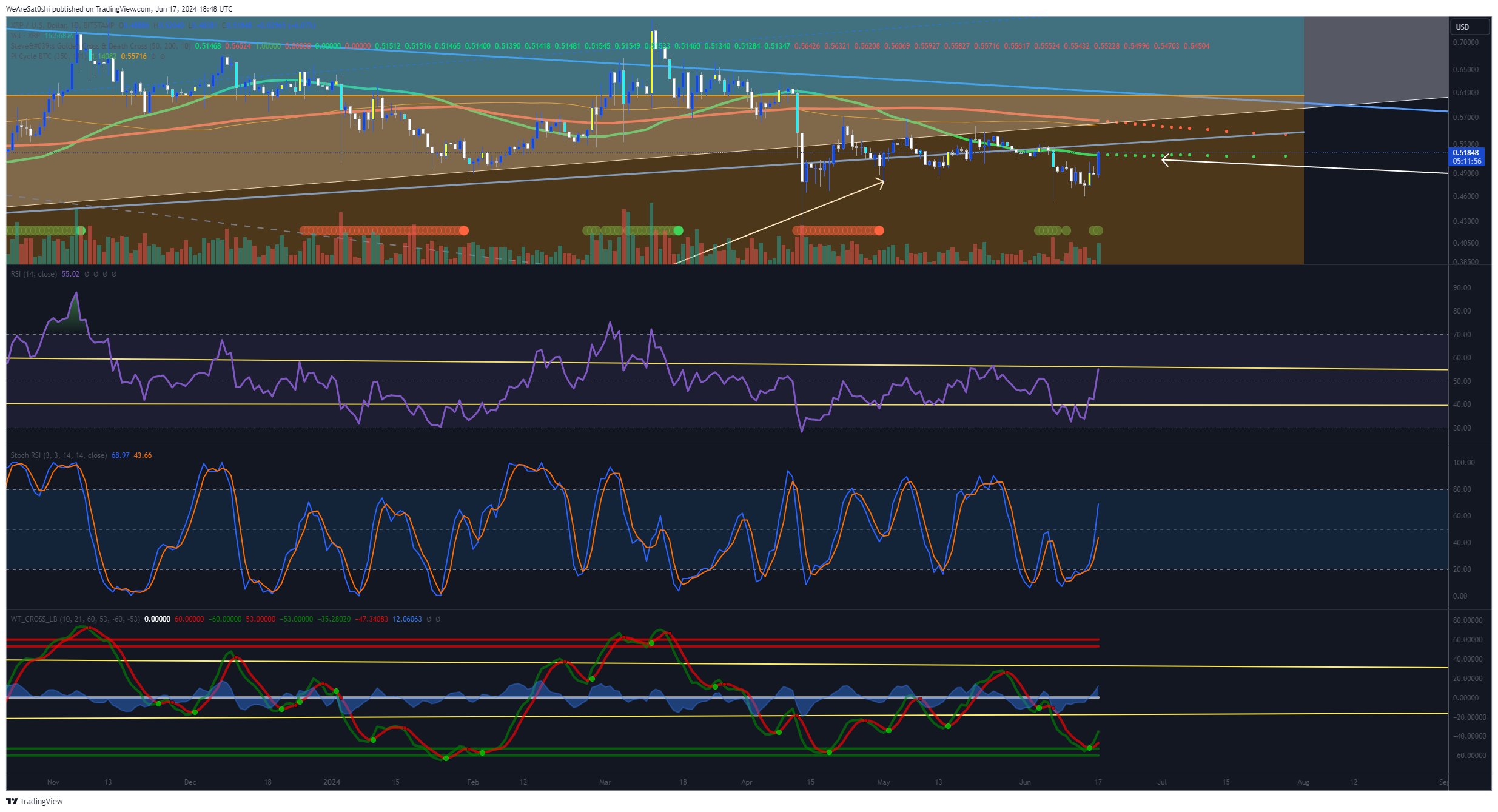
Task: Click the Stoch RSI K value 68.97
Action: [120, 455]
